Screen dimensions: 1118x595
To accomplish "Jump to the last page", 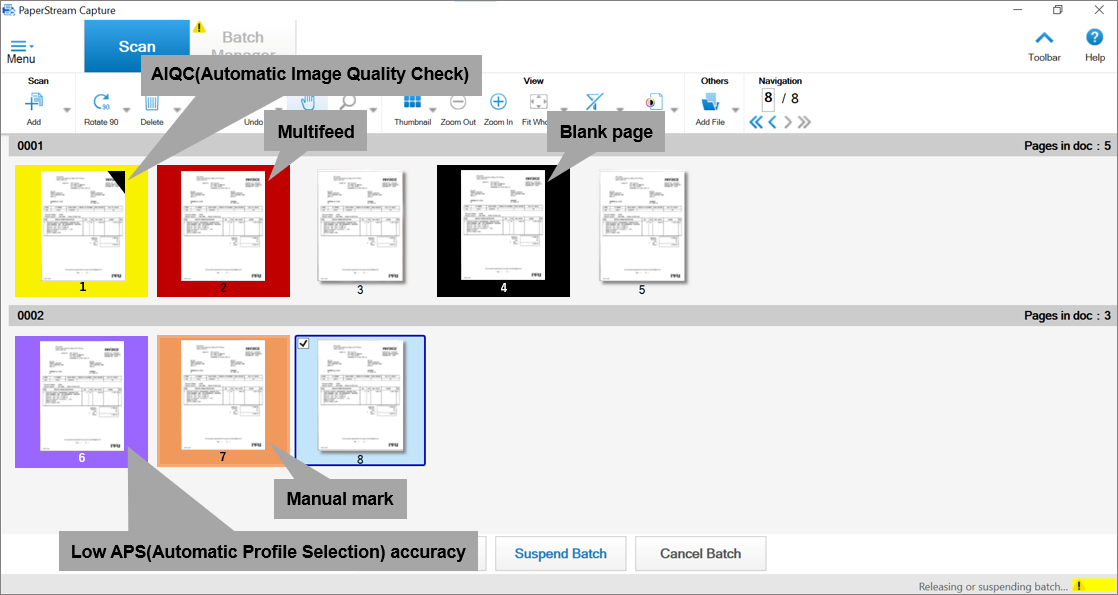I will pos(804,122).
